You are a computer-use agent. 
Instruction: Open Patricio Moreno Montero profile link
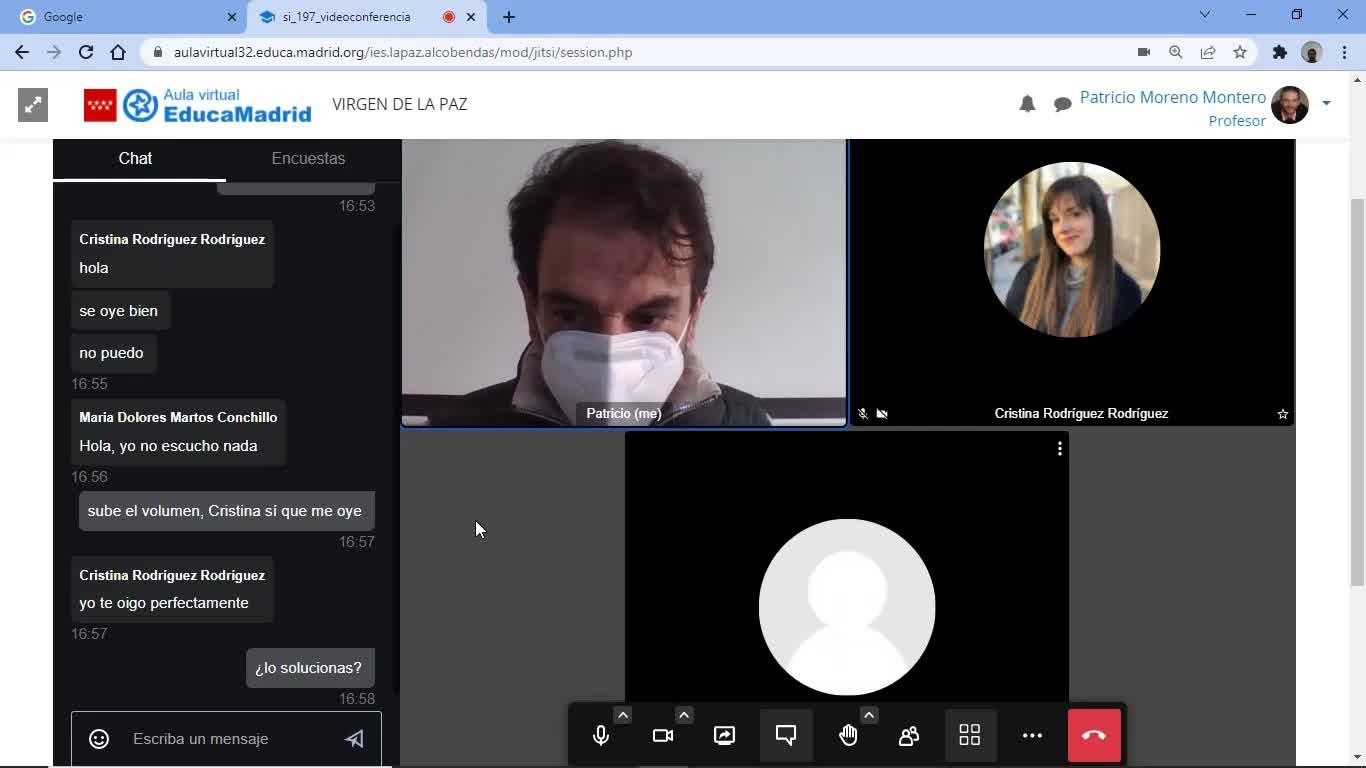(1173, 97)
